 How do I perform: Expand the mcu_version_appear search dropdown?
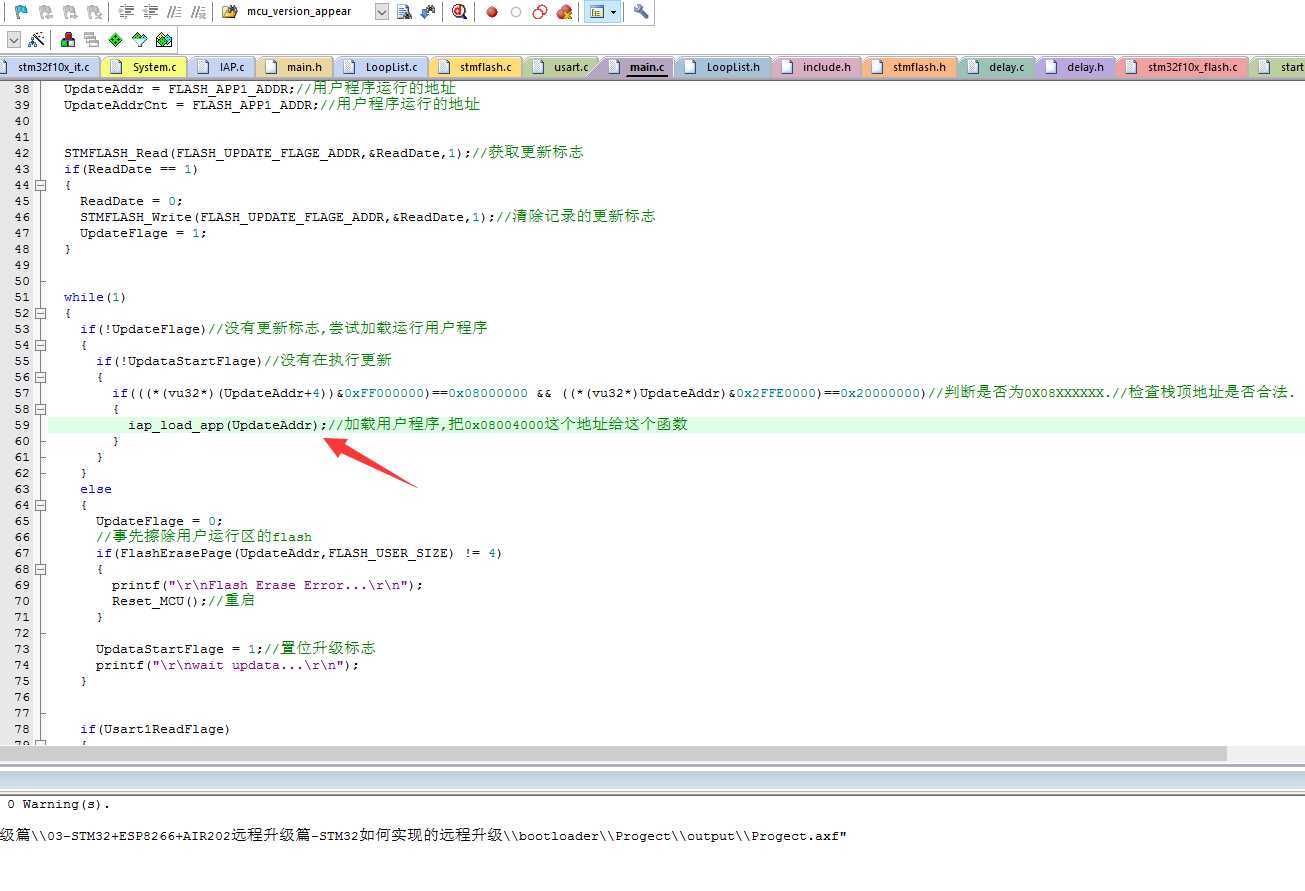tap(382, 12)
